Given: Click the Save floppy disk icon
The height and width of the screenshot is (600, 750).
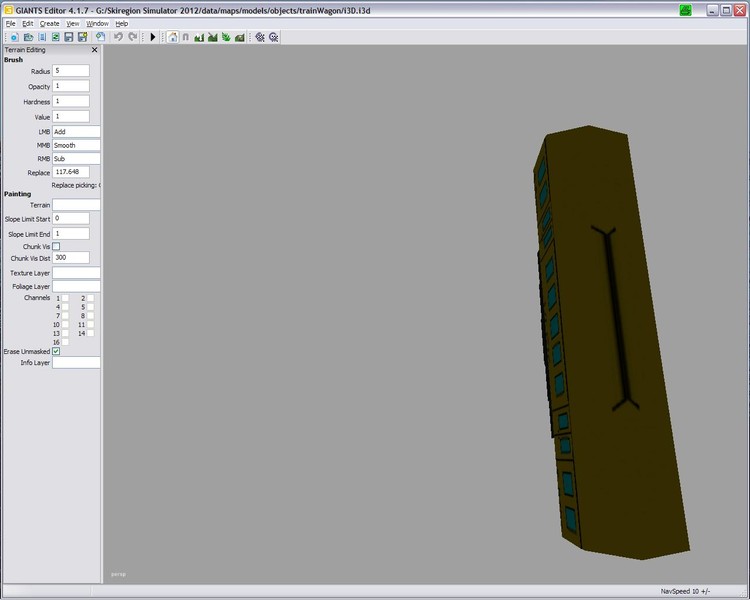Looking at the screenshot, I should [69, 37].
